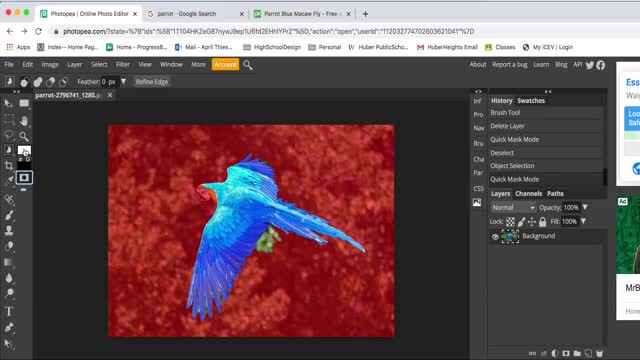The image size is (640, 360).
Task: Select the Dodge tool
Action: (9, 293)
